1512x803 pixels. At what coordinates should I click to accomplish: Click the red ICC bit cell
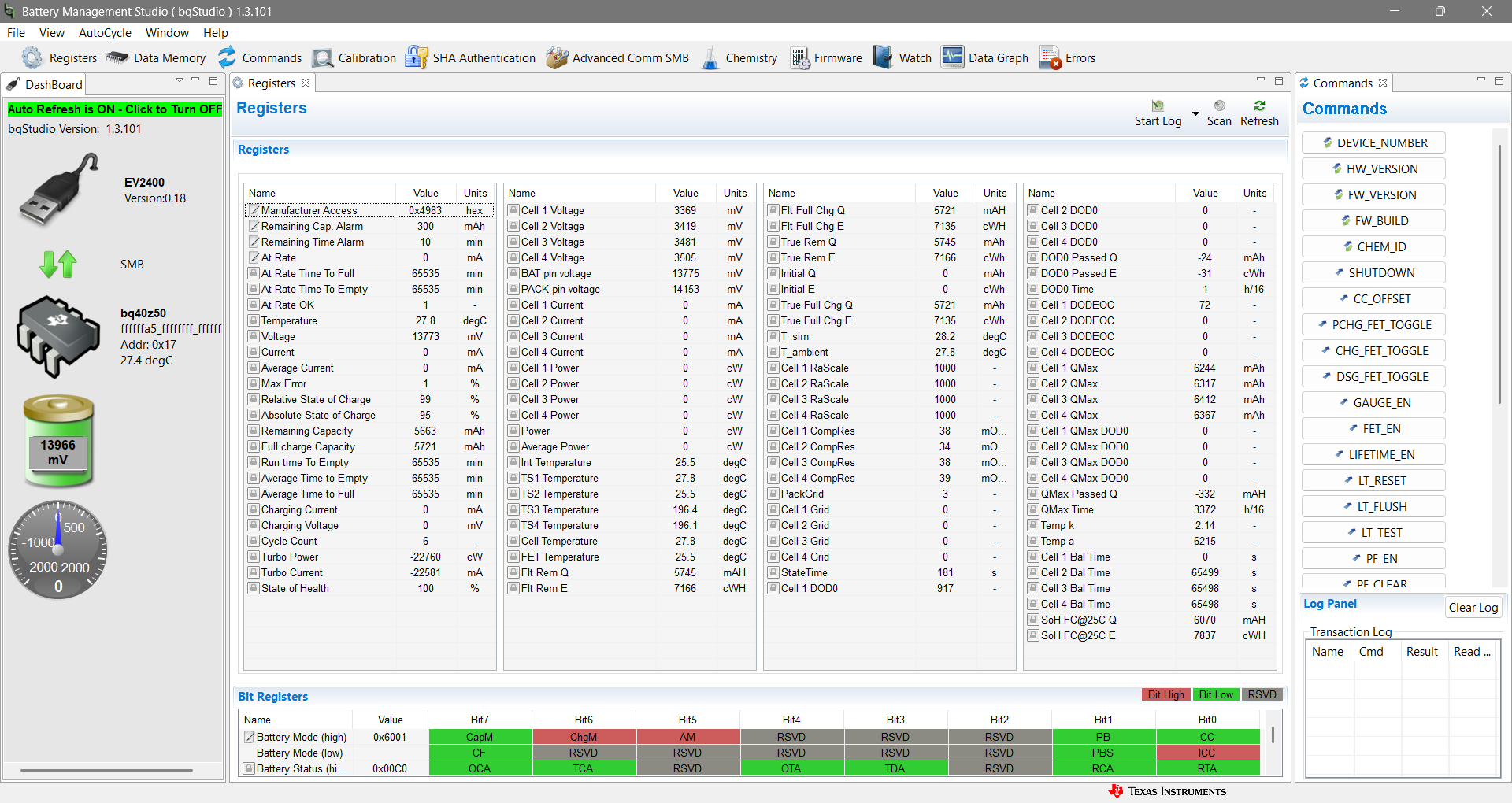pyautogui.click(x=1207, y=753)
